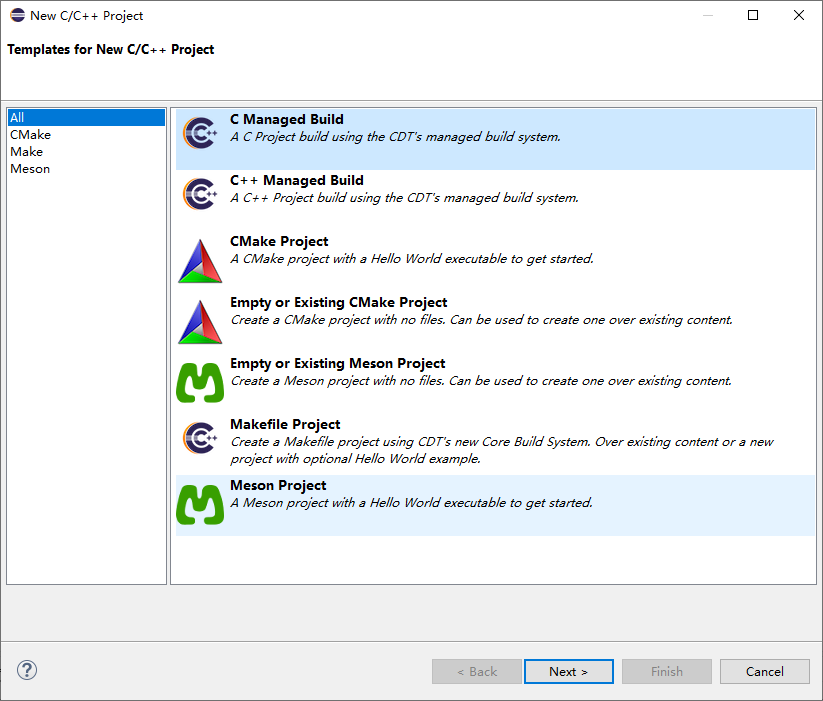Click the Empty or Existing Meson Project icon
This screenshot has width=823, height=701.
point(200,383)
